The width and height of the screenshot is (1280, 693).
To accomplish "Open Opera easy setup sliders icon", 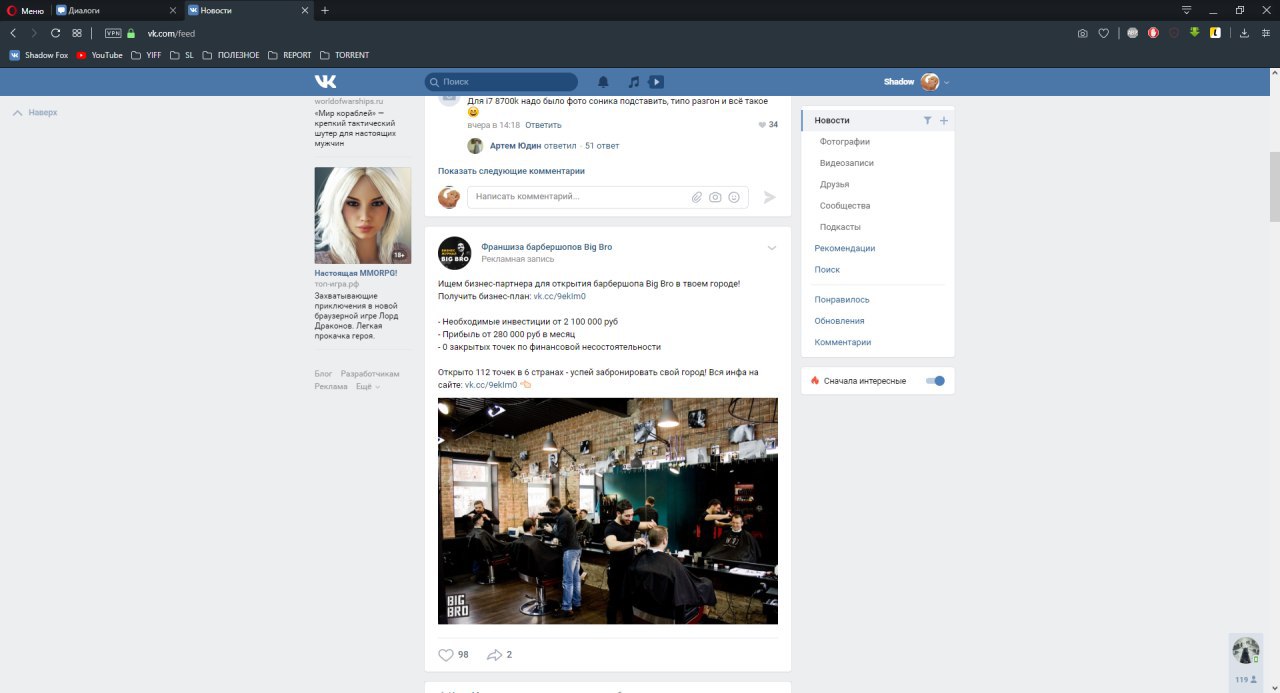I will [1265, 33].
